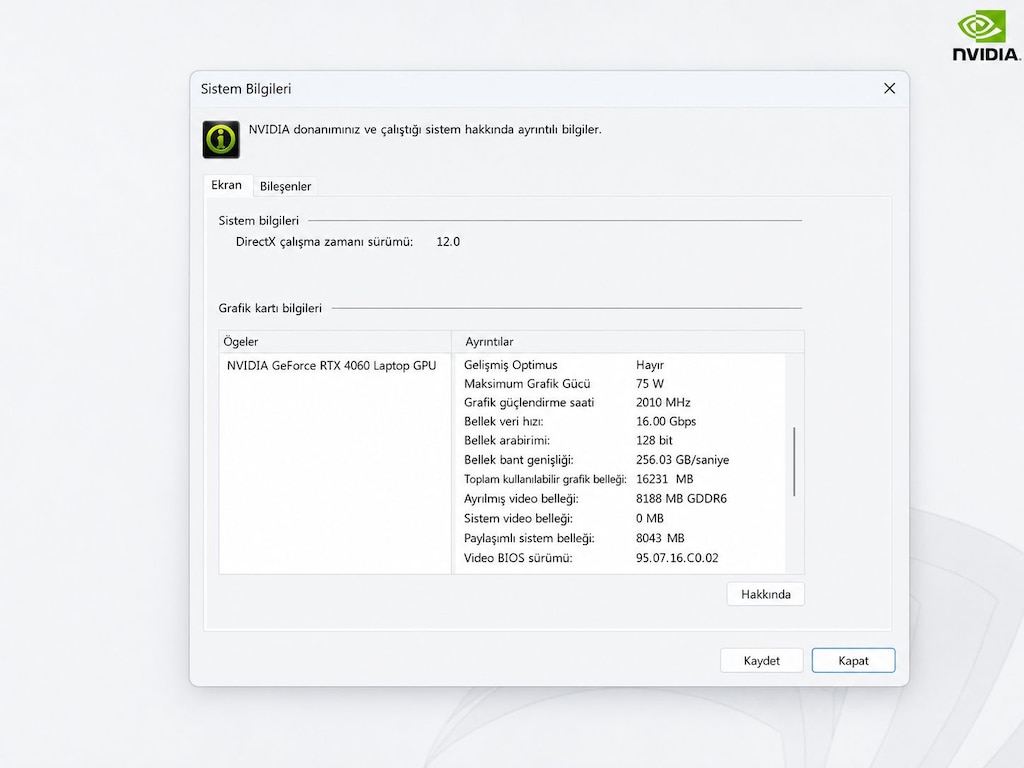Switch to the Bileşenler tab
1024x768 pixels.
tap(285, 186)
